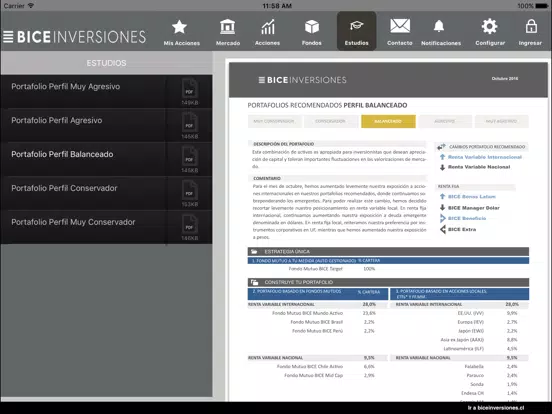Click the Conservador tab in document

point(331,121)
